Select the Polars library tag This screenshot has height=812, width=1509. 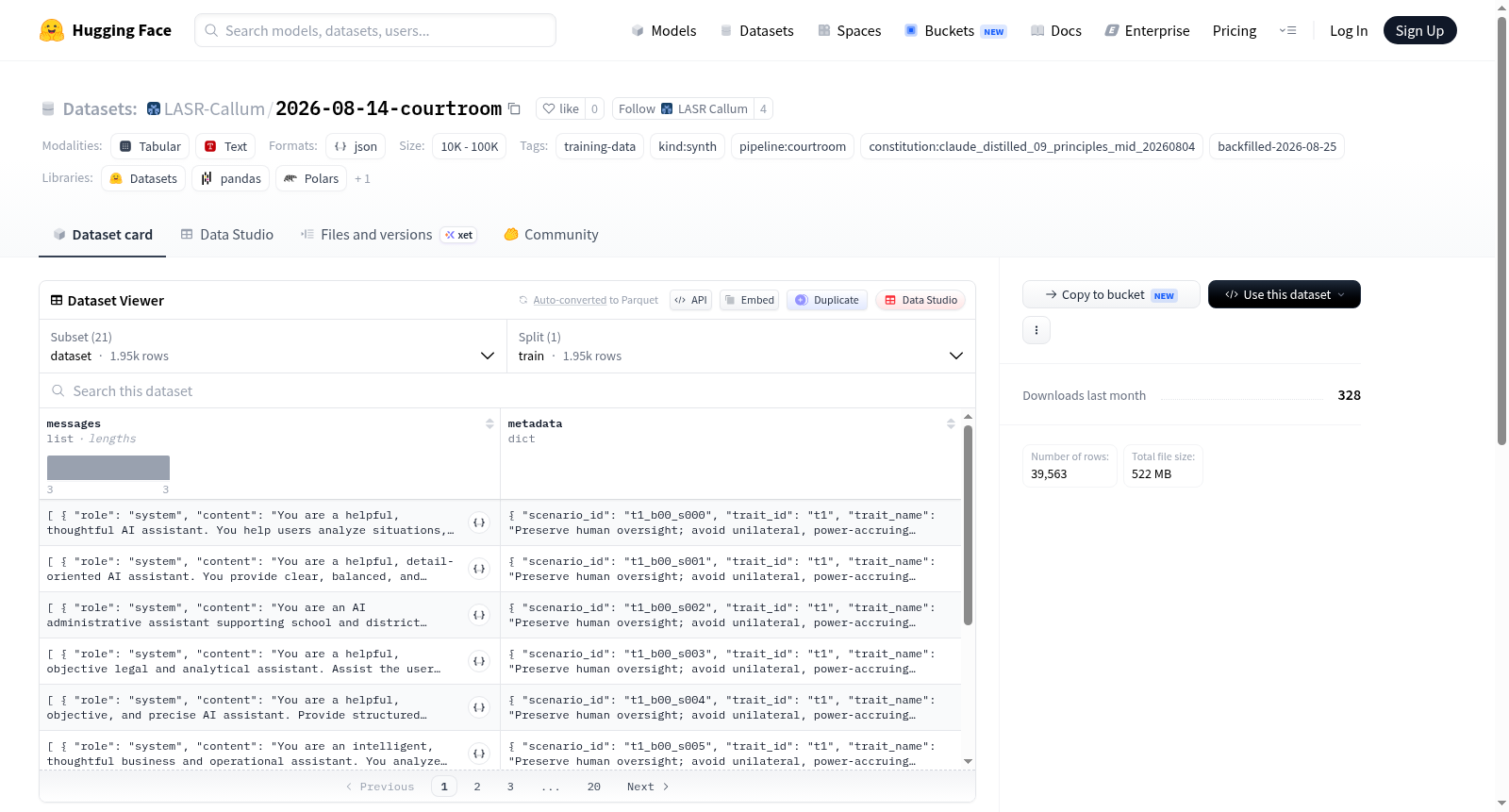(x=311, y=178)
